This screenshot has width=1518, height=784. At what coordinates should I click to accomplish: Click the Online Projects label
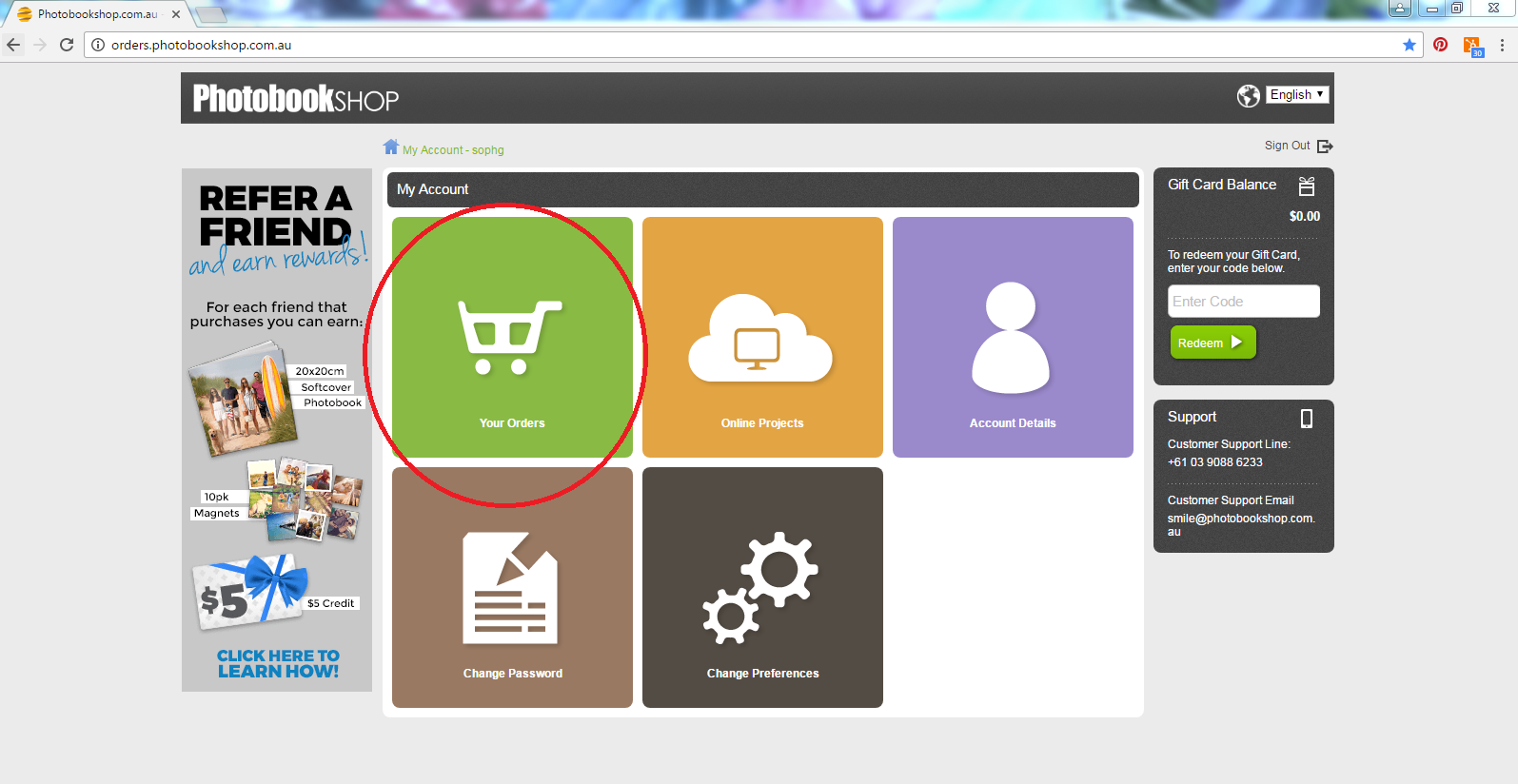(x=762, y=423)
